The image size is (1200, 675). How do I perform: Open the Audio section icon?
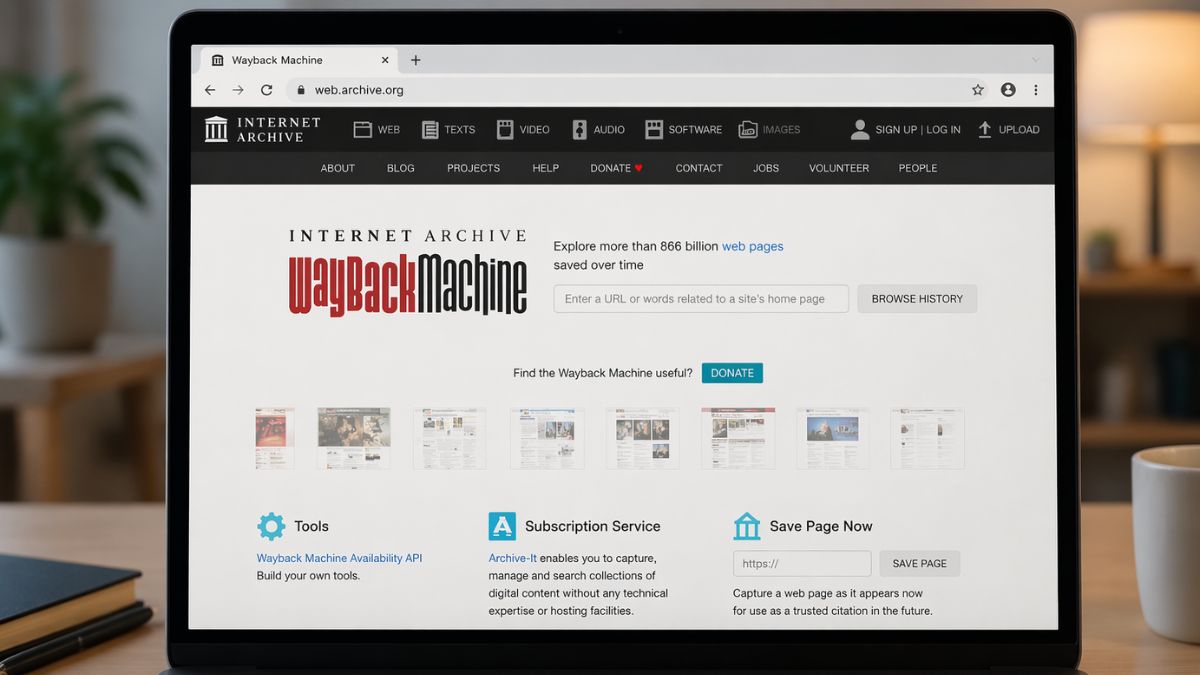(579, 129)
